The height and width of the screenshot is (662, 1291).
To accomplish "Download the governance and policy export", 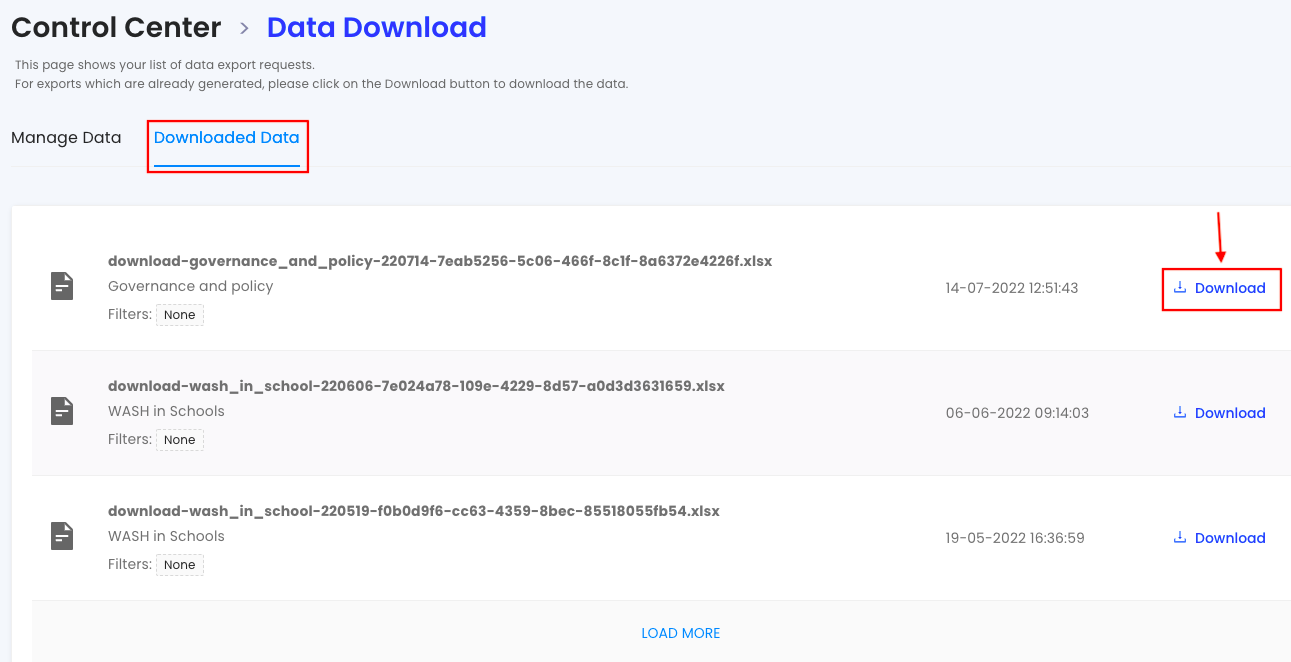I will [1220, 288].
